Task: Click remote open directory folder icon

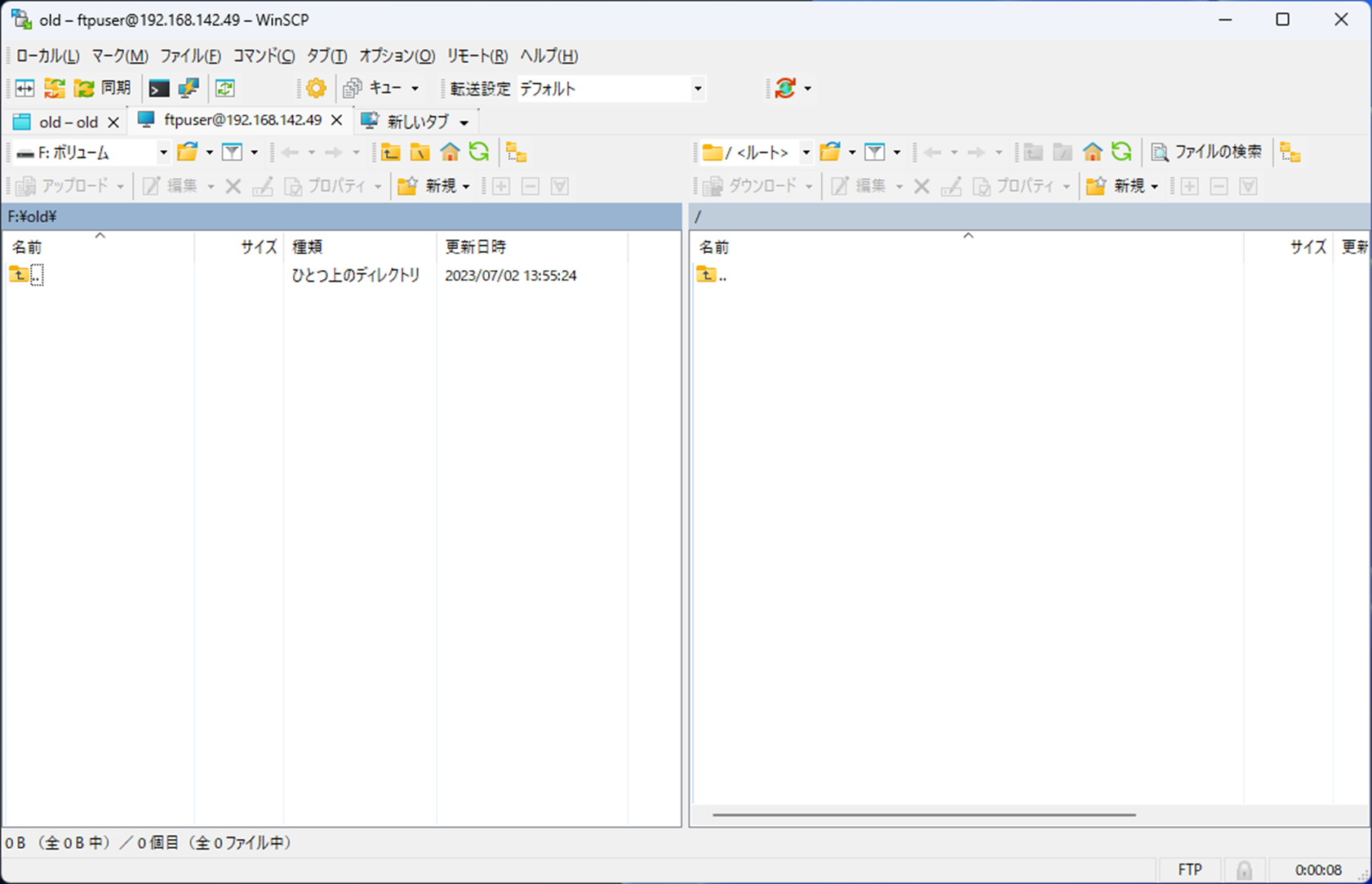Action: coord(830,152)
